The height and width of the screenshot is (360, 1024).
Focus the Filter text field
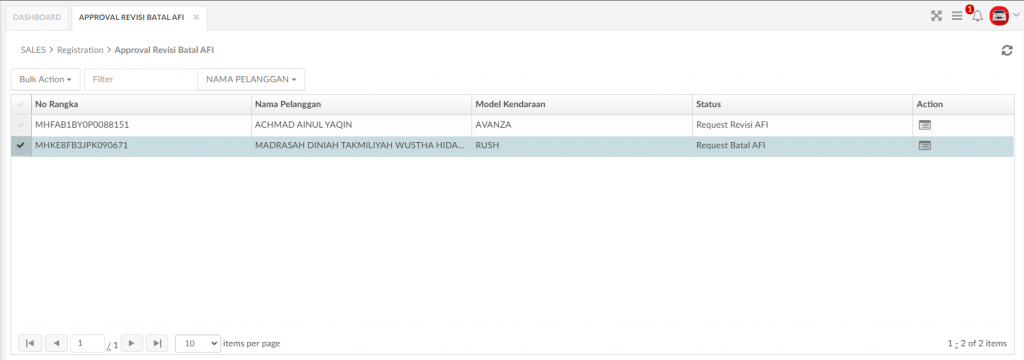141,79
